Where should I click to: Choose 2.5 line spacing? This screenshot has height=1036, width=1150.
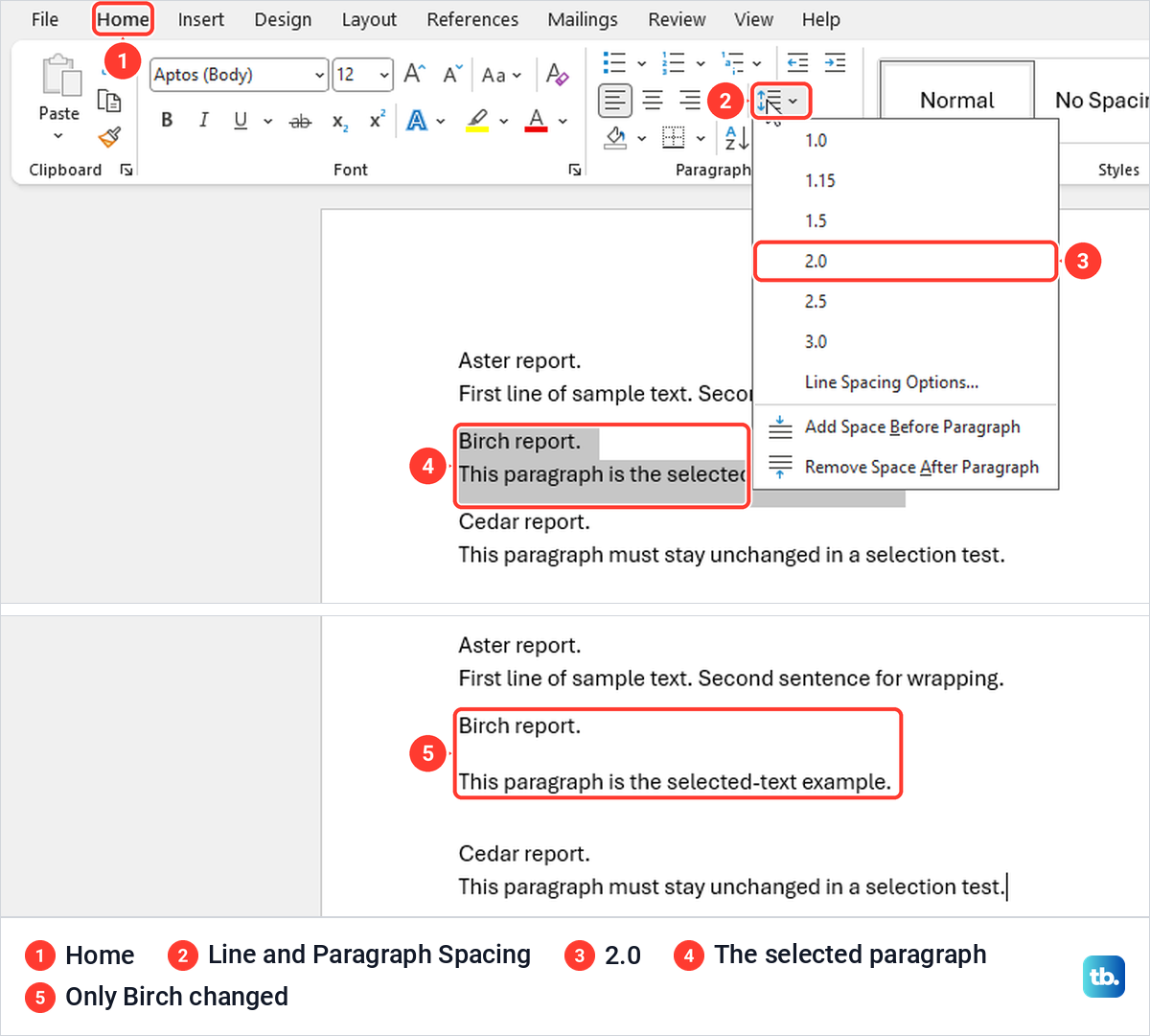(906, 302)
